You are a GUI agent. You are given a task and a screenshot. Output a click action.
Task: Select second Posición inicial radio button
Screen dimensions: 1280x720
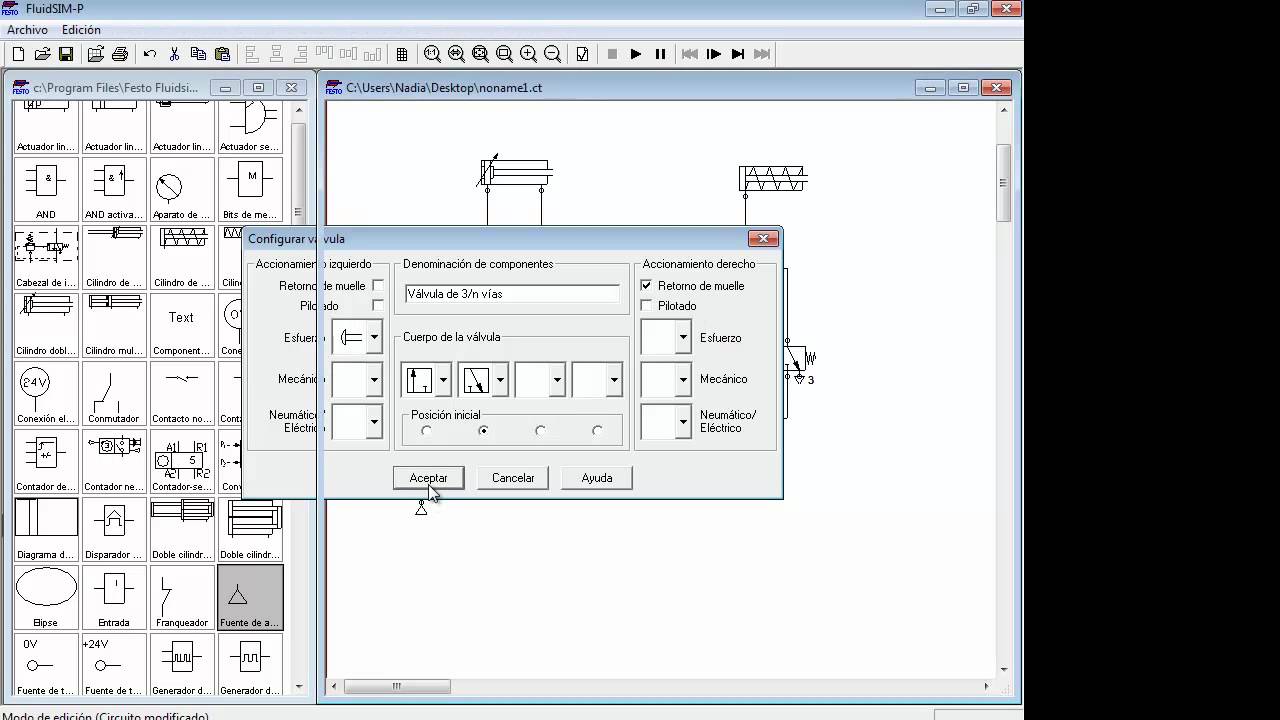pyautogui.click(x=484, y=431)
